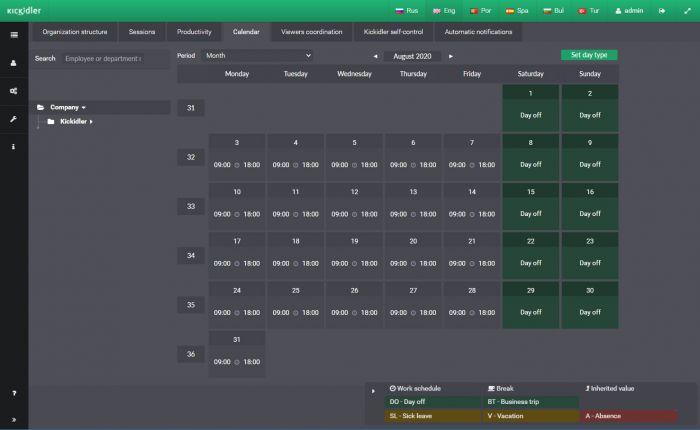Open the info icon in left sidebar
The width and height of the screenshot is (700, 430).
(x=14, y=147)
